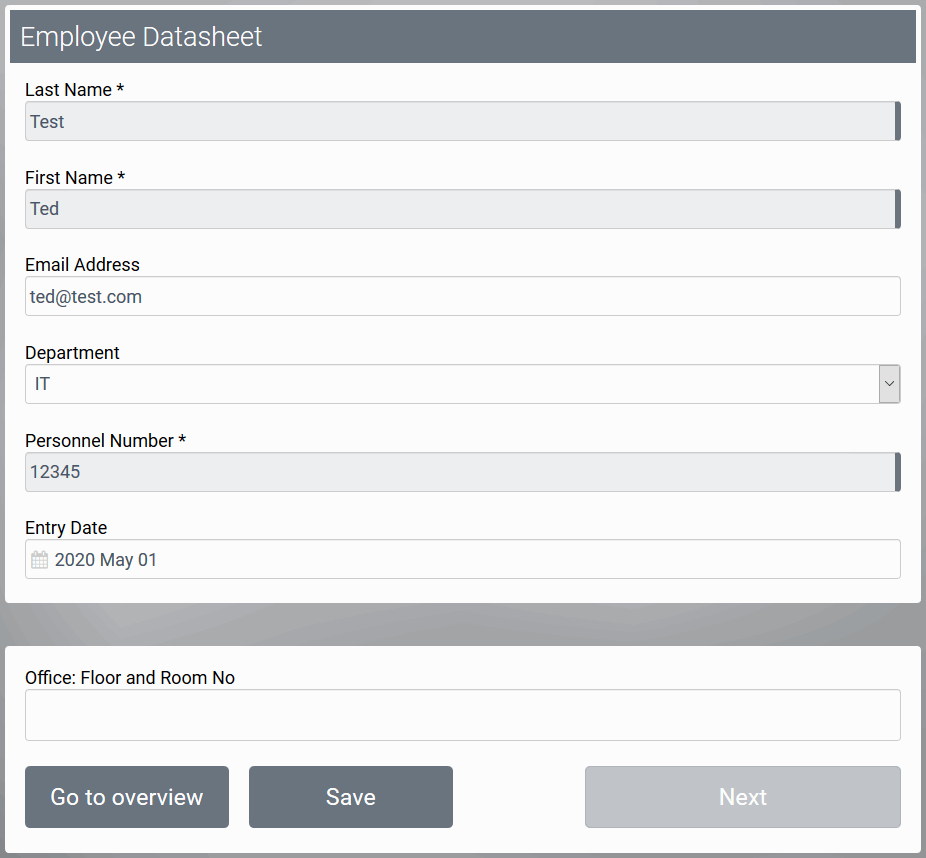Screen dimensions: 926x858
Task: Focus the Office Floor and Room No field
Action: (462, 715)
